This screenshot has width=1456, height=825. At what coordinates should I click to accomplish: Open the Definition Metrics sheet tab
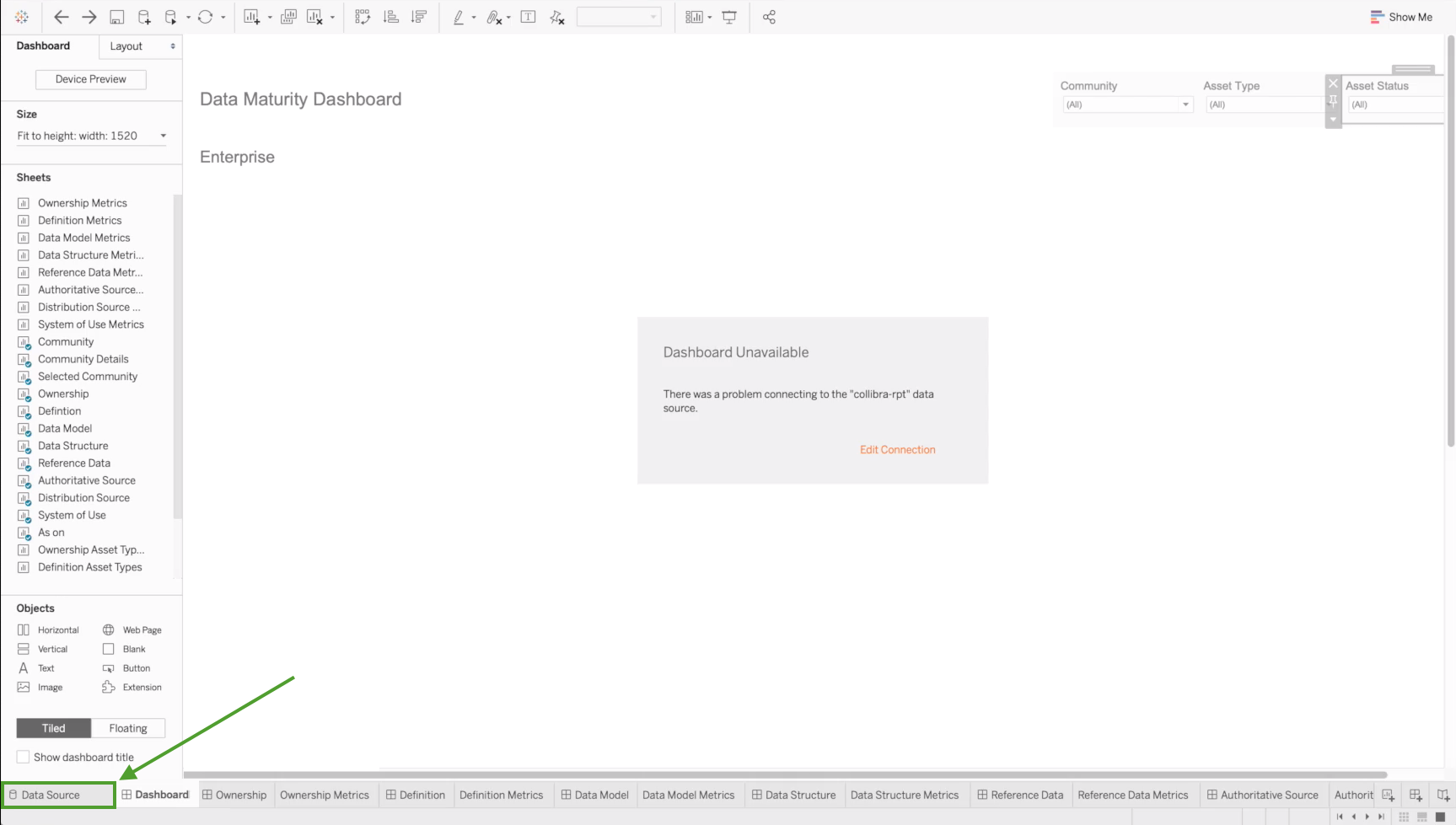tap(501, 795)
